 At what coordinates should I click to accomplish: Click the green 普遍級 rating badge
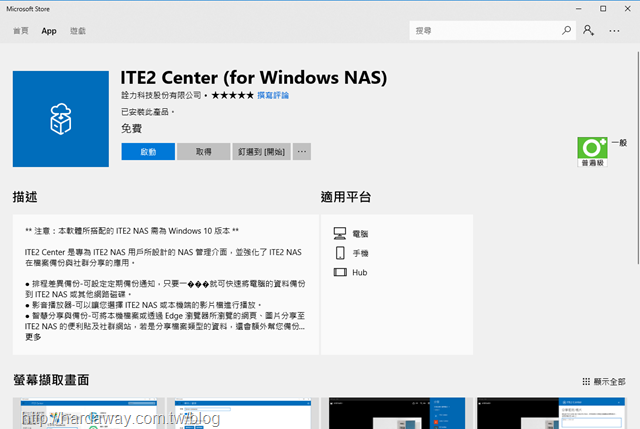593,152
